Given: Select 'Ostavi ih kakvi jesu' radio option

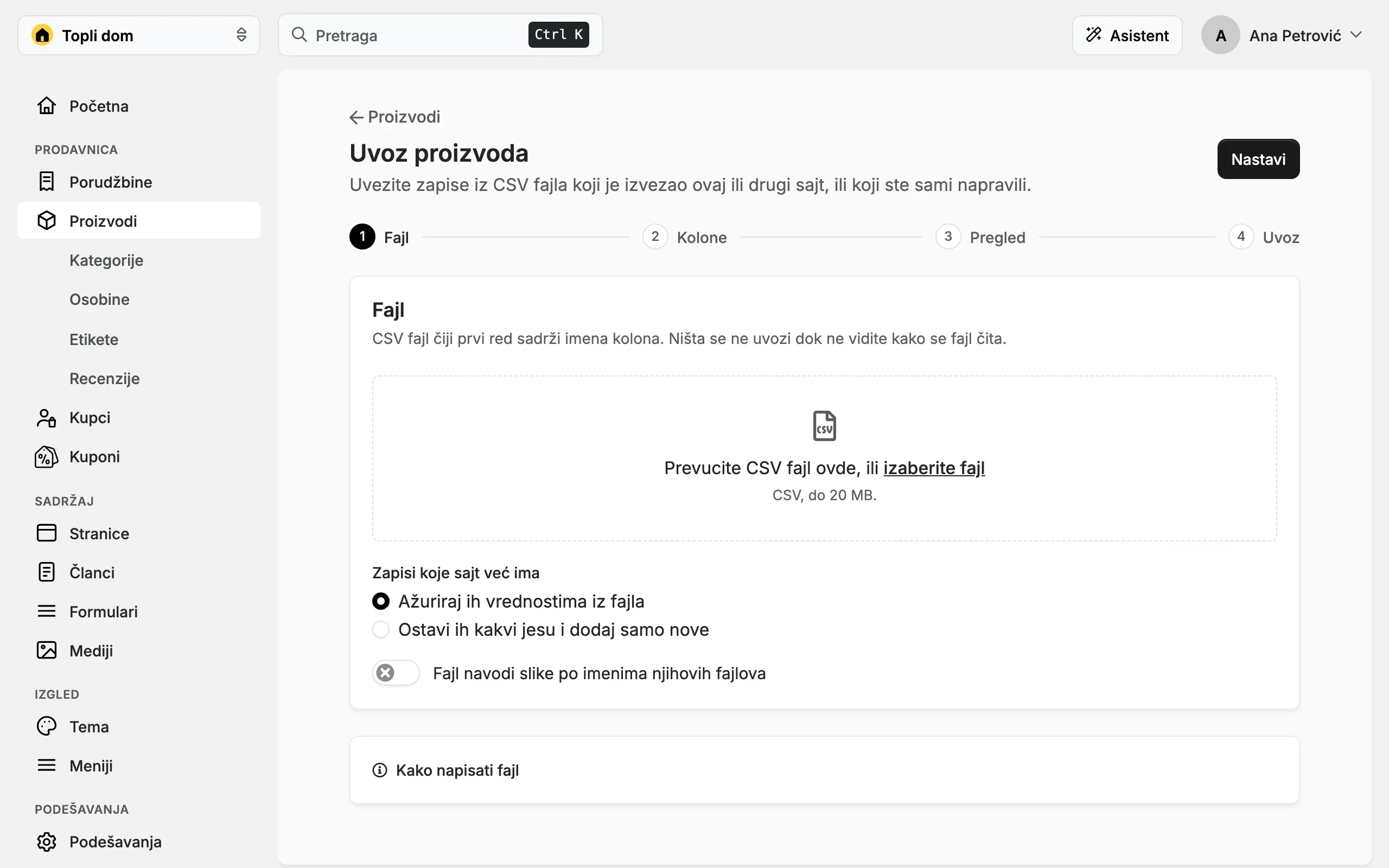Looking at the screenshot, I should [380, 630].
